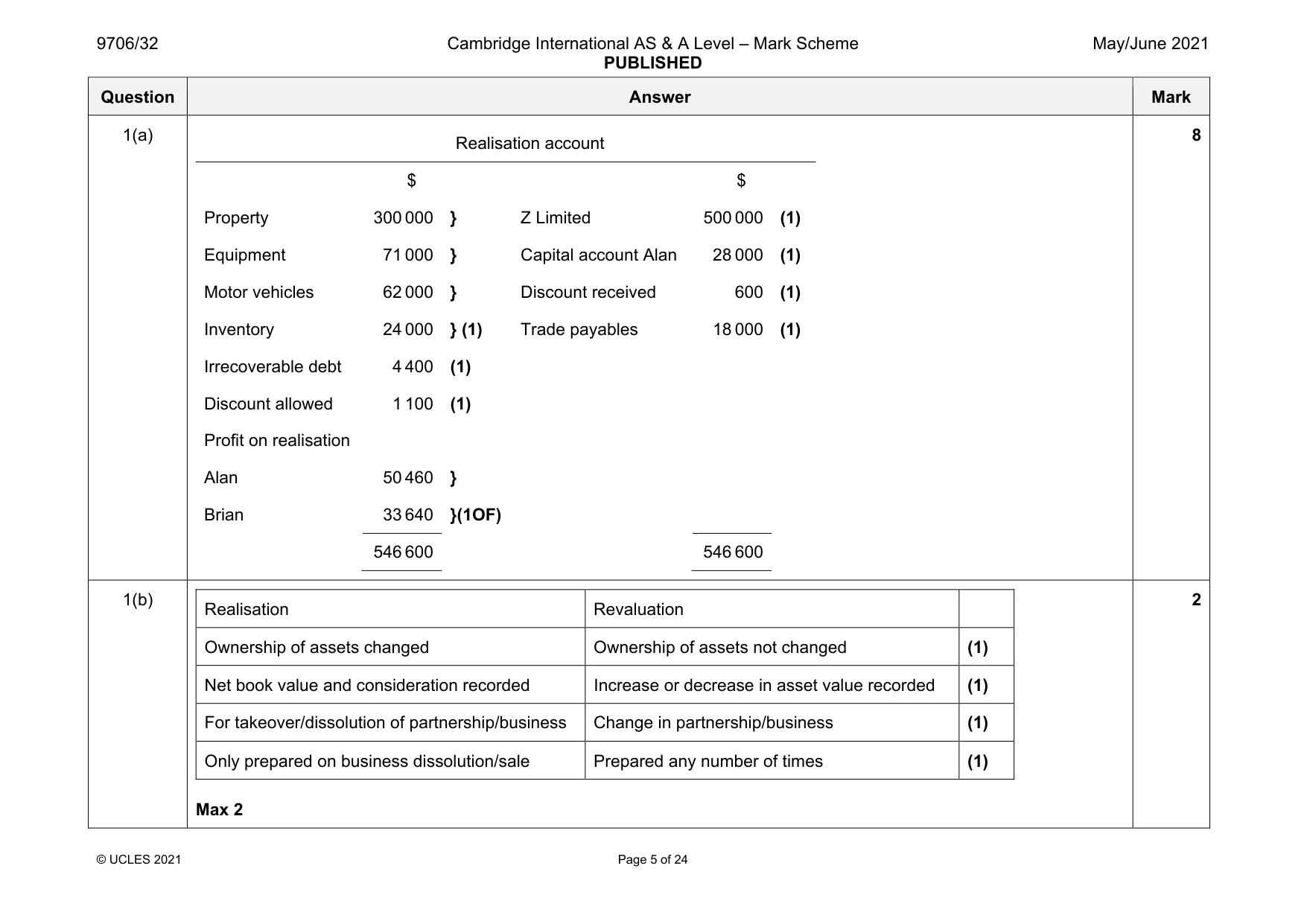
Task: Click the 'Realisation account' title
Action: pyautogui.click(x=530, y=144)
